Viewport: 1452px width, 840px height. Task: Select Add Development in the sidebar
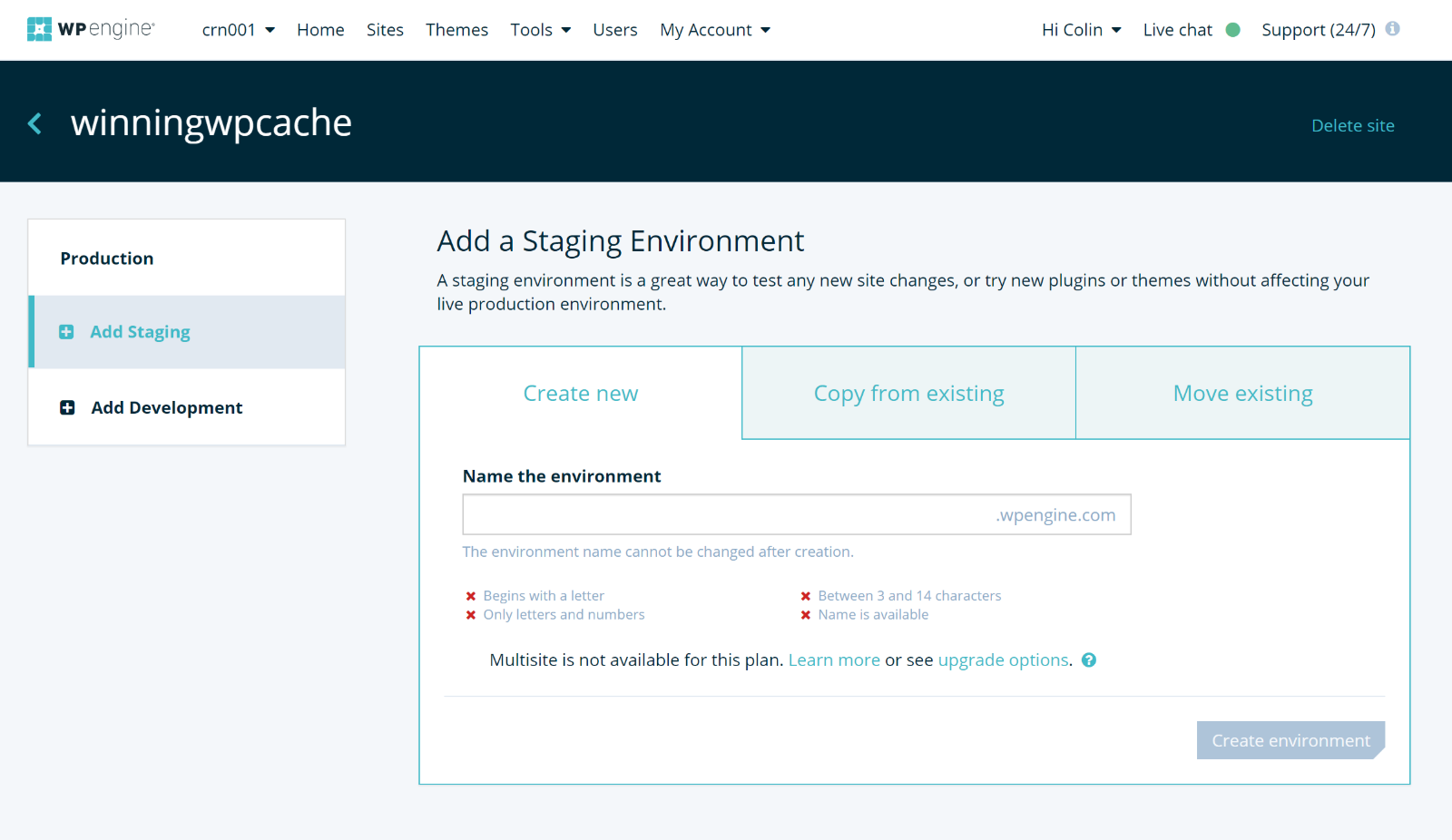pyautogui.click(x=187, y=407)
